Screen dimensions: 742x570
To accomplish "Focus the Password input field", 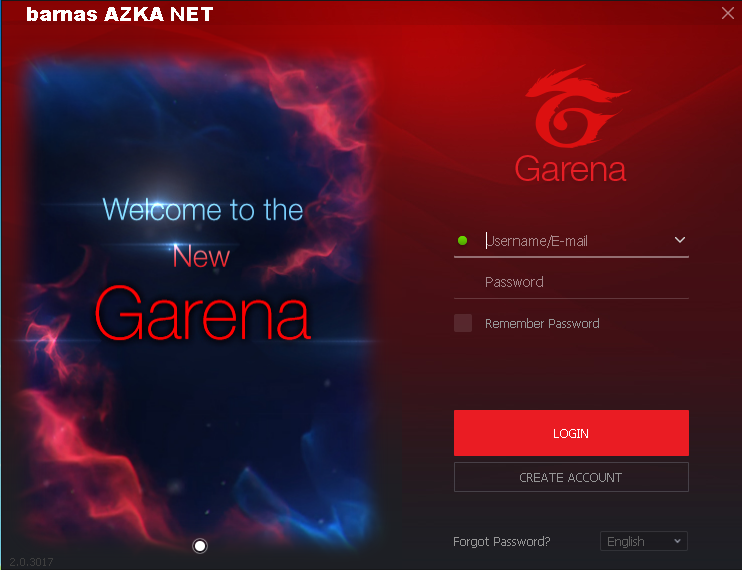I will pyautogui.click(x=571, y=282).
